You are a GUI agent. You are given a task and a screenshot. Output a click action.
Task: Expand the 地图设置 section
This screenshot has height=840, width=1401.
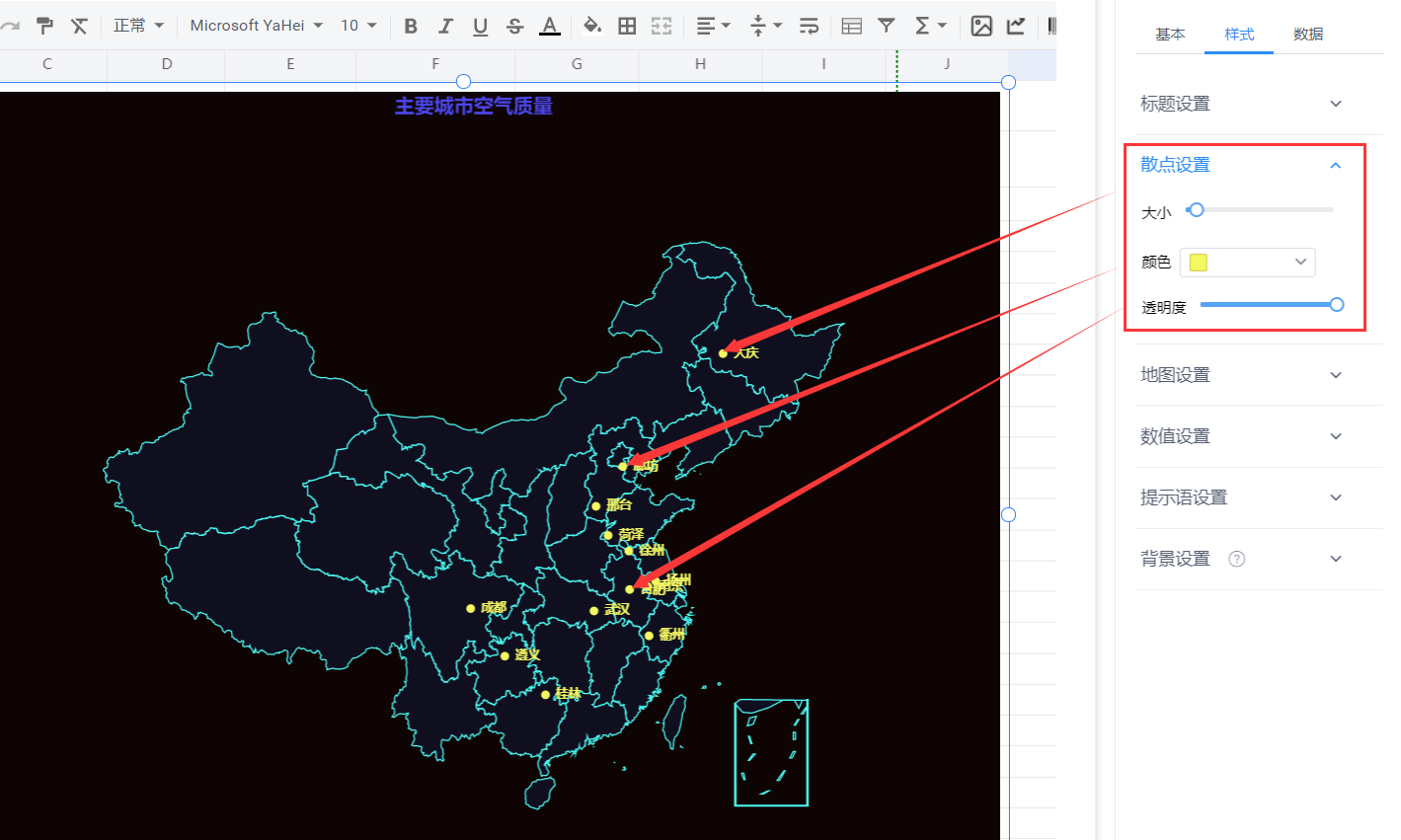point(1241,375)
